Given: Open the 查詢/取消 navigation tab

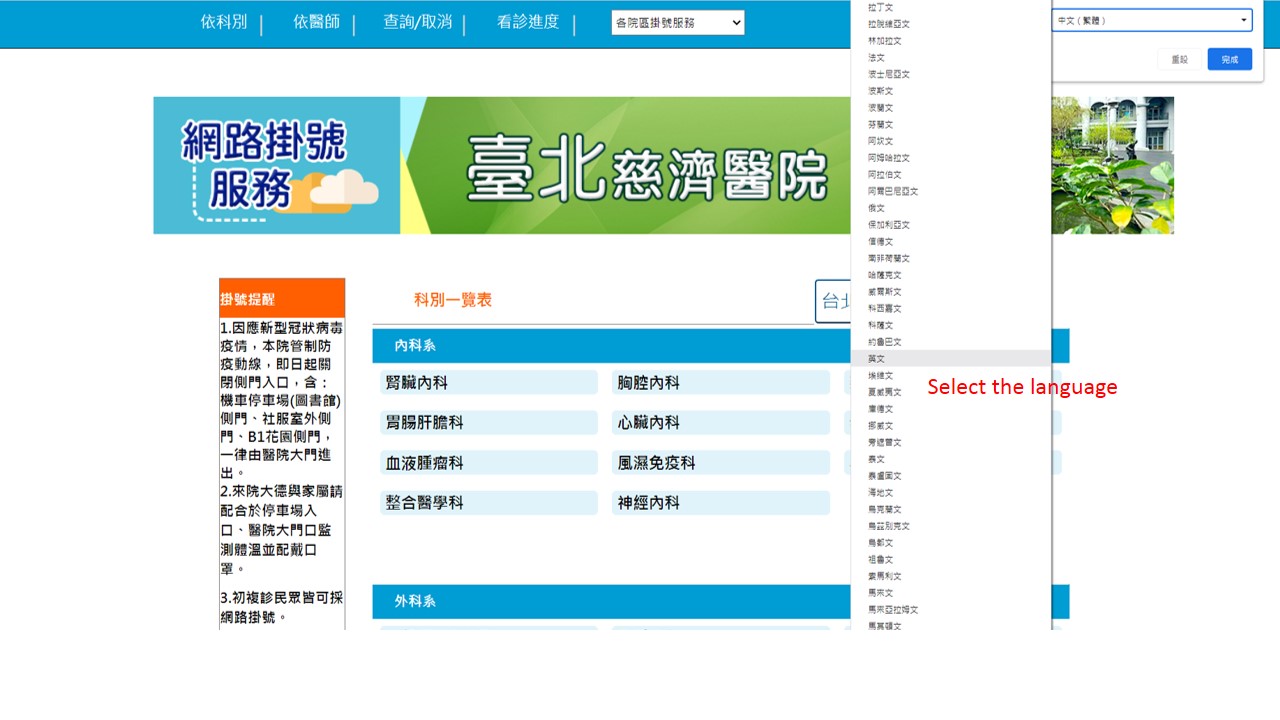Looking at the screenshot, I should 417,22.
